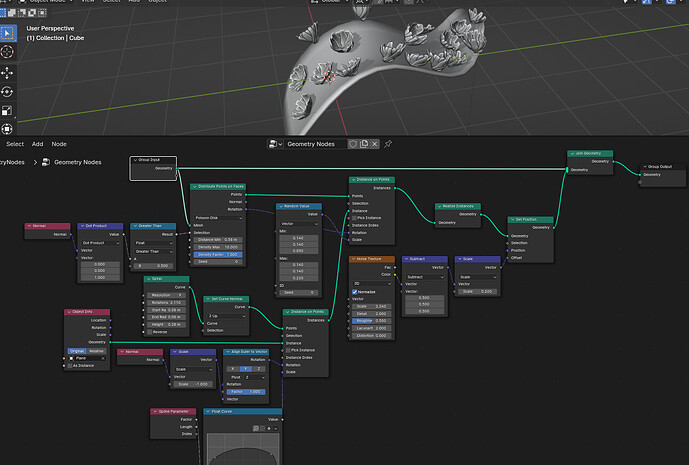This screenshot has height=465, width=689.
Task: Click the Plane object icon in Object Info
Action: [72, 358]
